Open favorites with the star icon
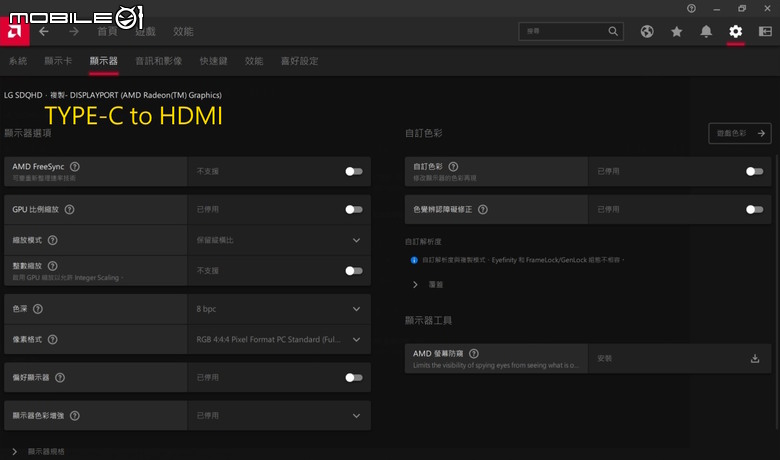The width and height of the screenshot is (780, 460). click(677, 31)
